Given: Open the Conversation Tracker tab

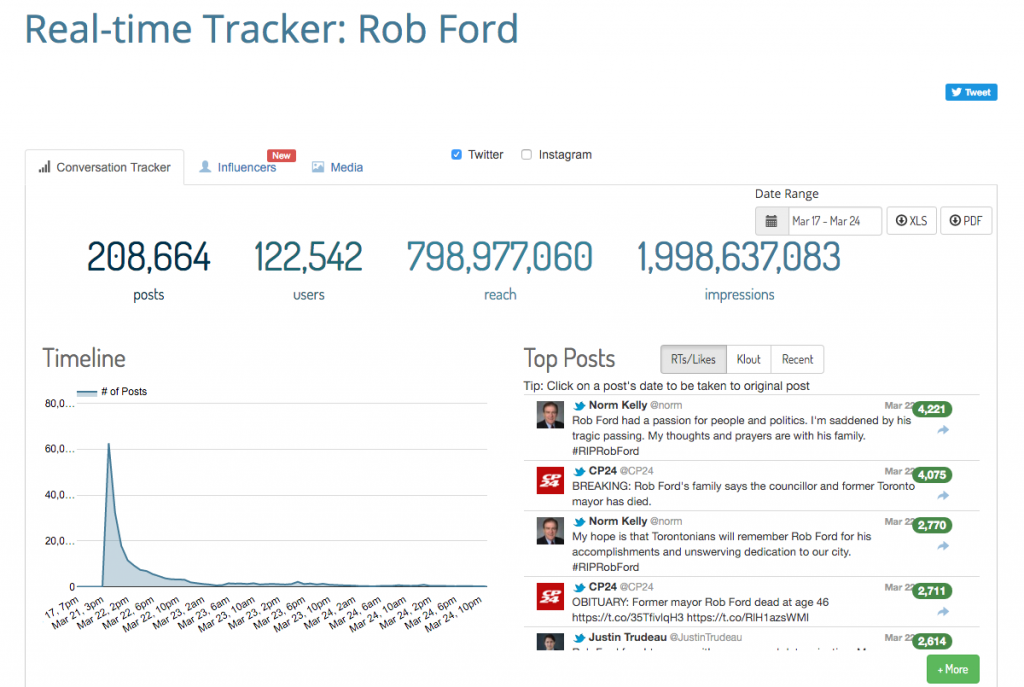Looking at the screenshot, I should (104, 167).
